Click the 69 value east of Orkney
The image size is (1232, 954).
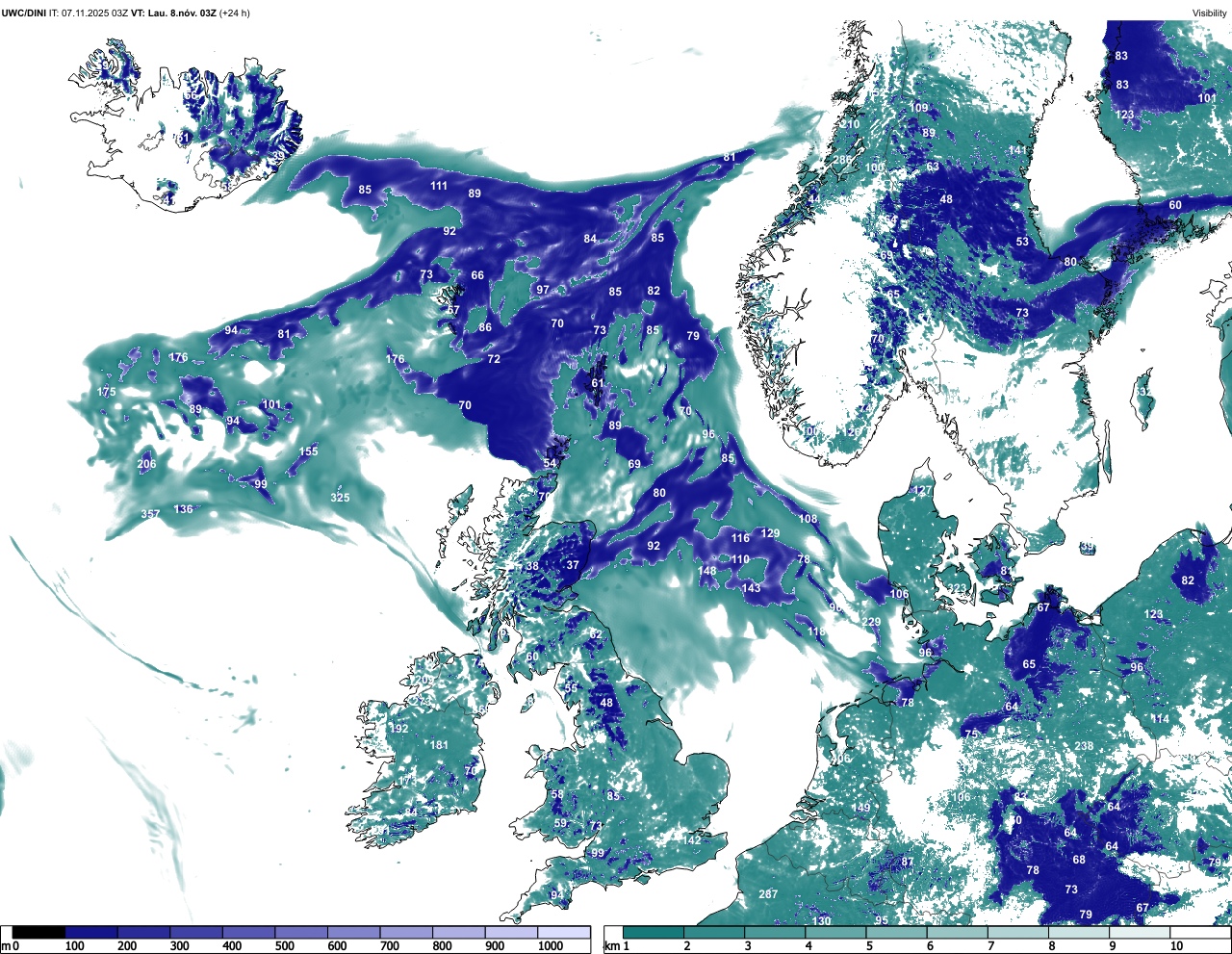tap(634, 464)
